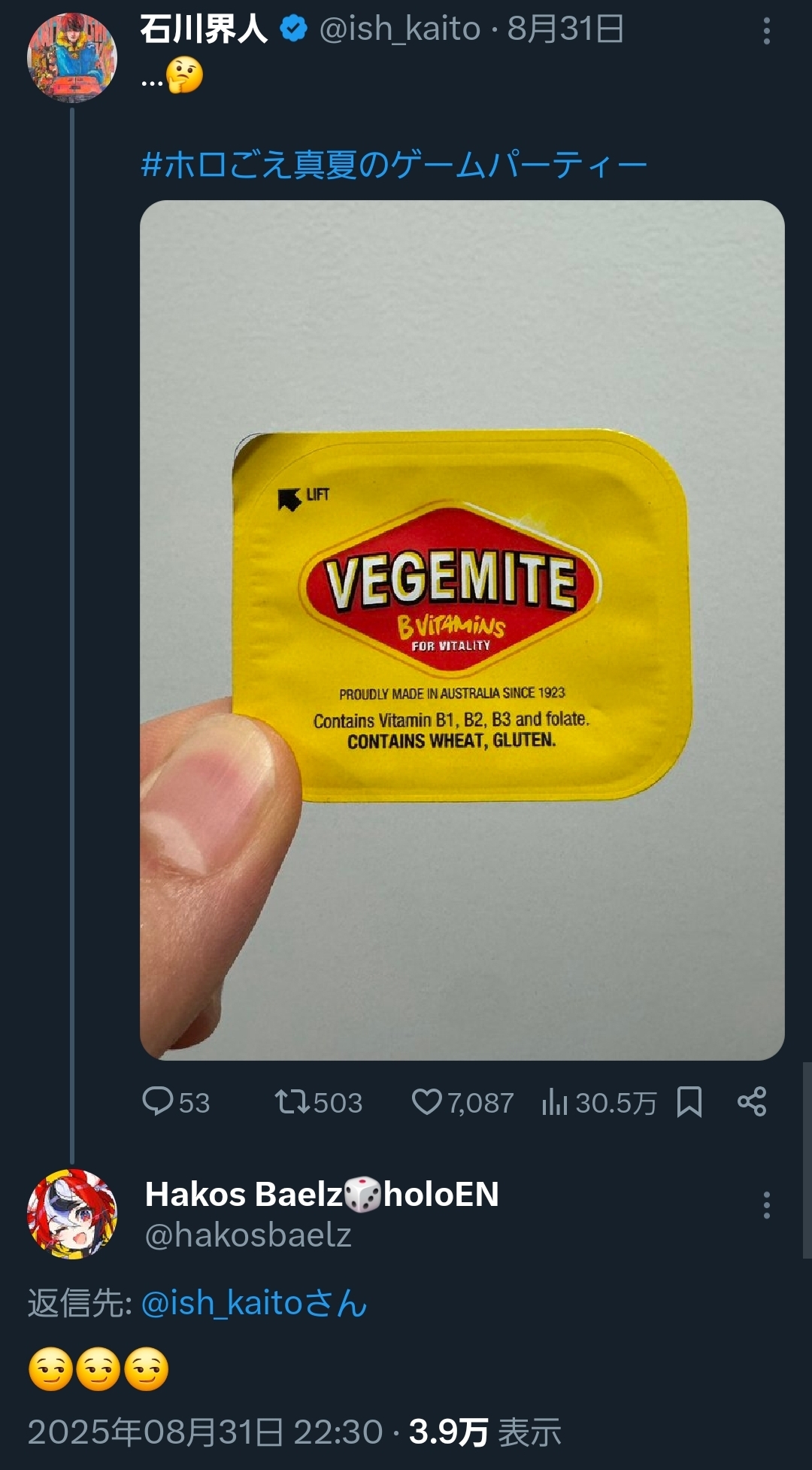Tap the @ish_kaito handle in header

[400, 29]
